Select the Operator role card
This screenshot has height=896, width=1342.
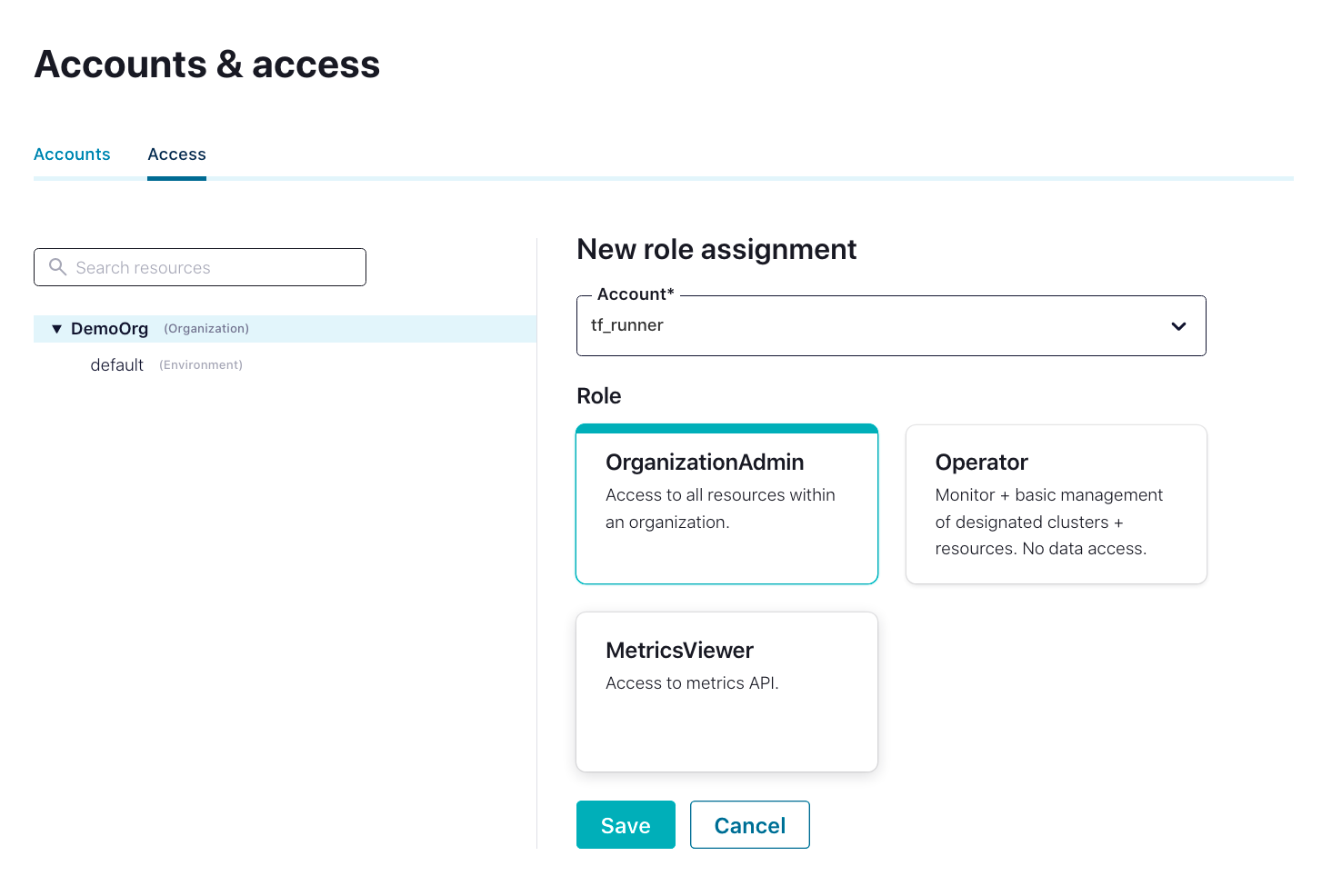[1056, 503]
